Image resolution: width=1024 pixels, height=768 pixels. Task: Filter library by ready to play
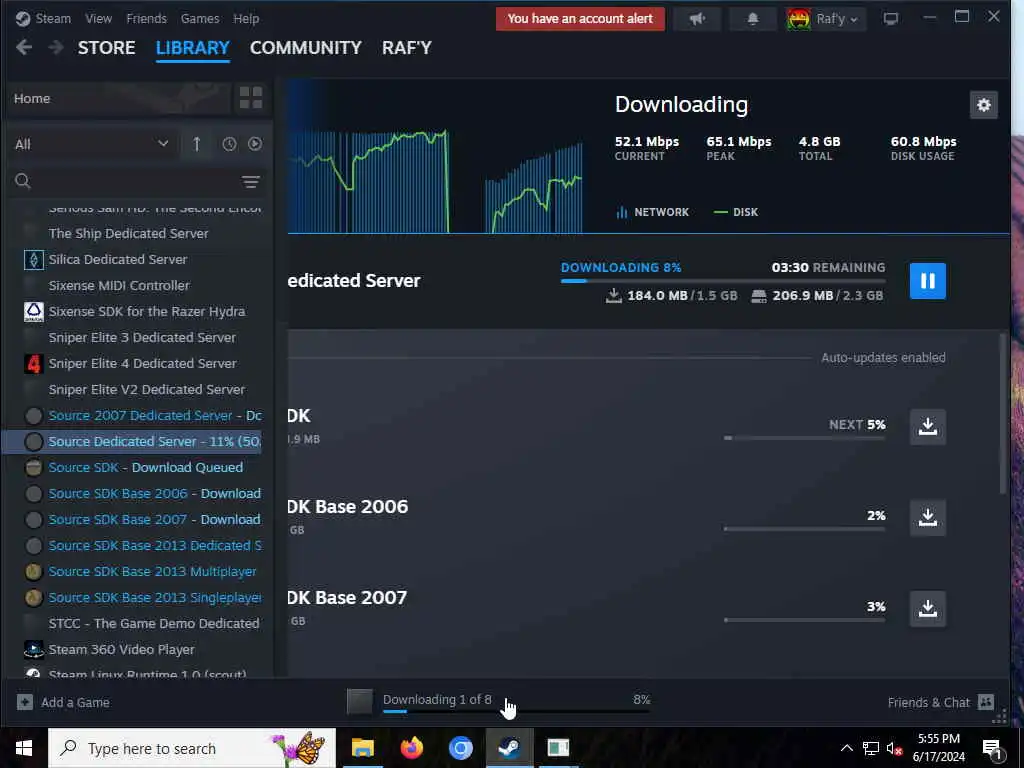[x=255, y=144]
